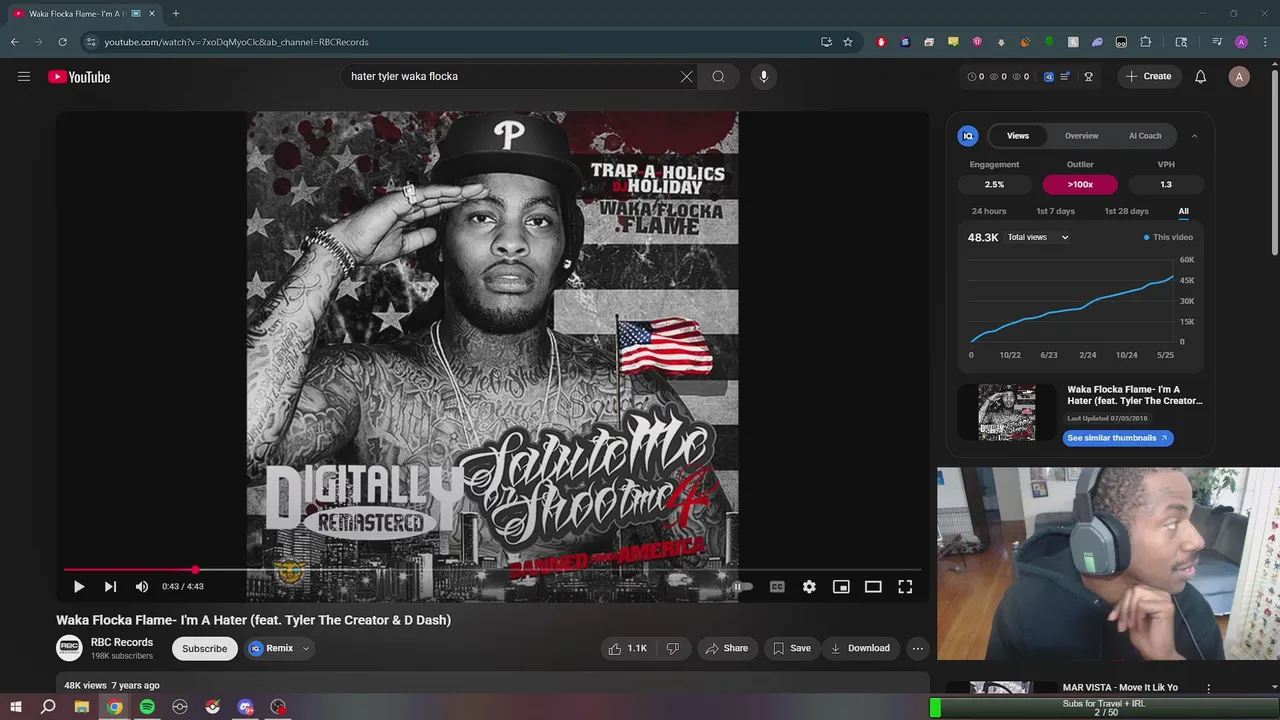Open Chrome three-dot menu
Viewport: 1280px width, 720px height.
tap(1263, 42)
